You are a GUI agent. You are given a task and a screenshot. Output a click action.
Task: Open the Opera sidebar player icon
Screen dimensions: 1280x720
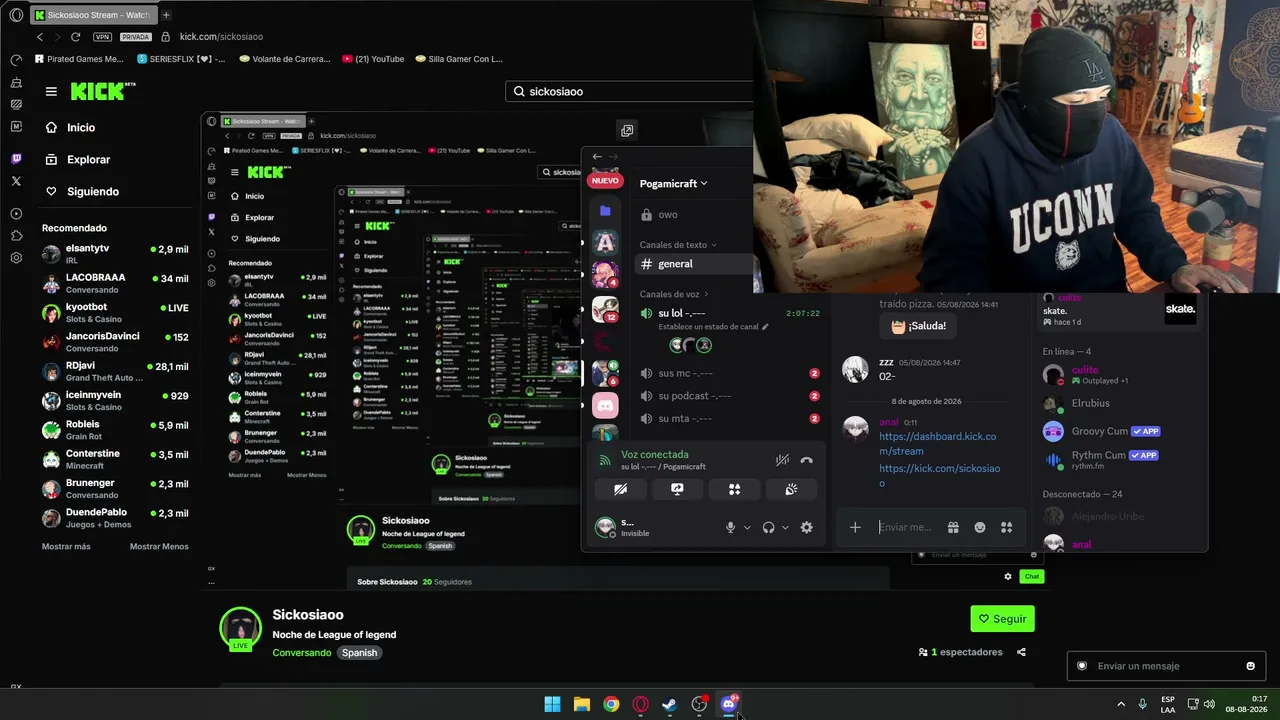16,214
